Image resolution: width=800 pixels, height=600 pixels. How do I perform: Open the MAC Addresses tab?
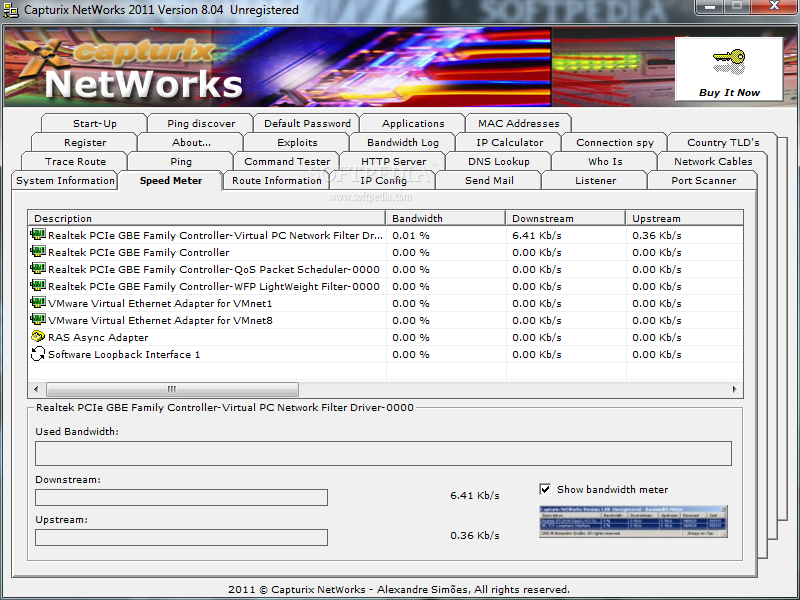tap(518, 123)
